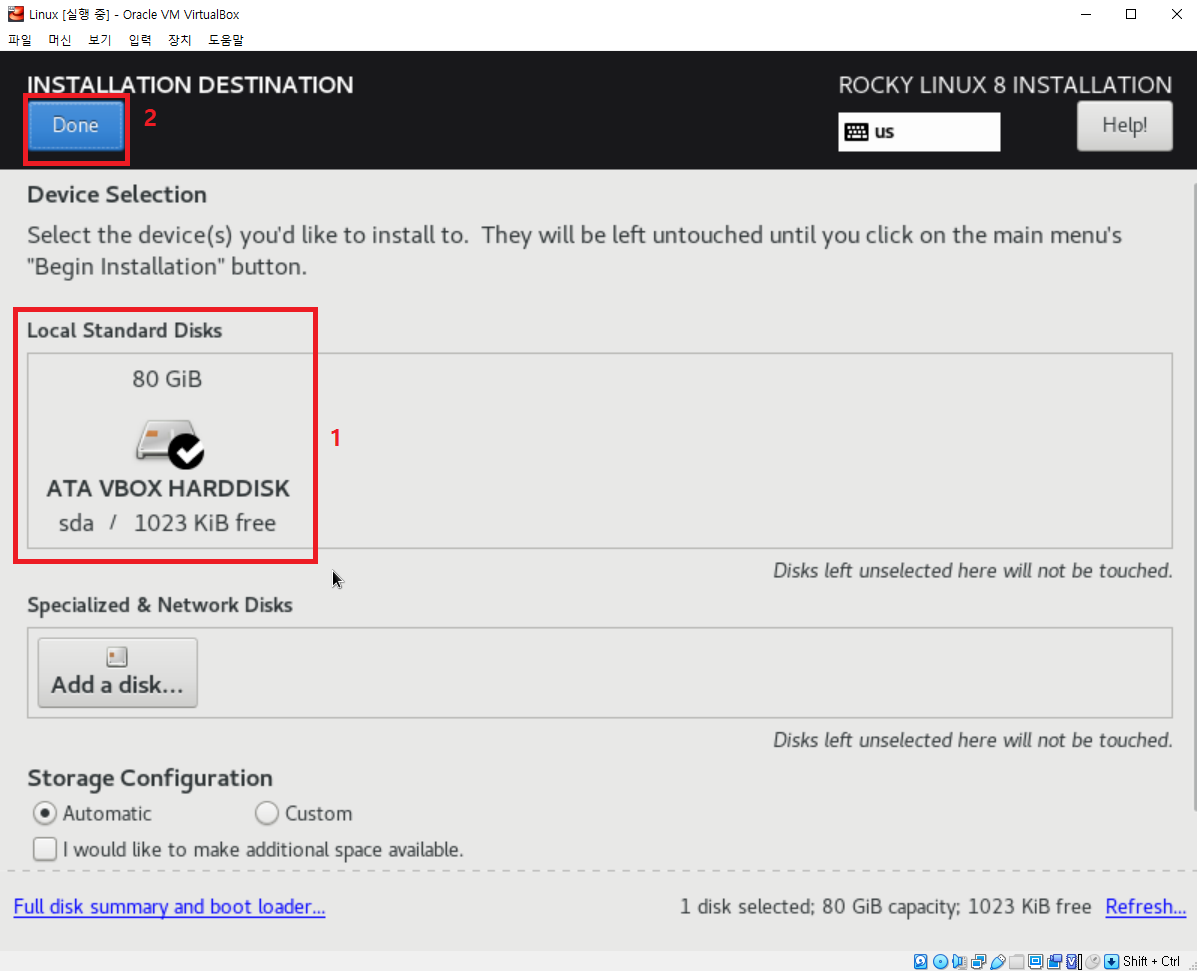Click the CPU virtualization status icon
The height and width of the screenshot is (971, 1197).
1074,961
